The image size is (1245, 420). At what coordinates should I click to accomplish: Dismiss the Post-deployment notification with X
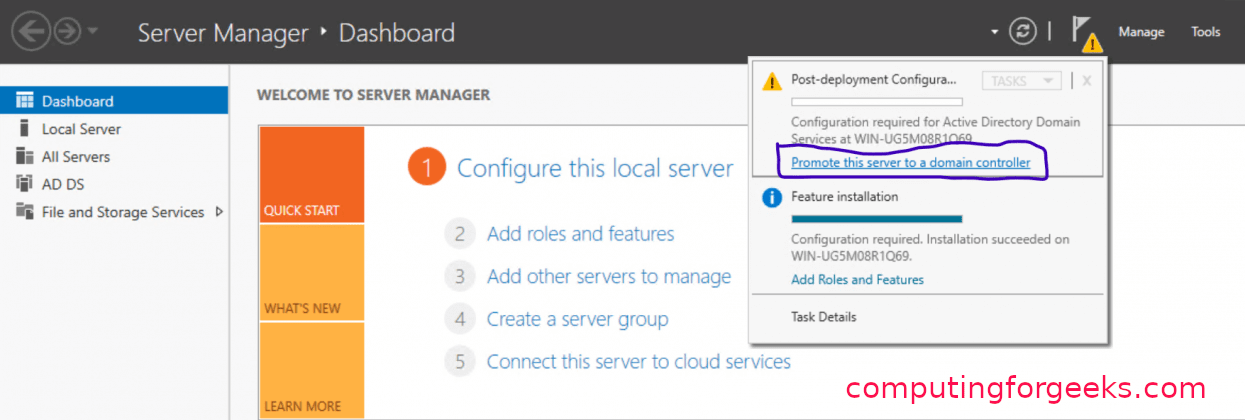[x=1087, y=81]
